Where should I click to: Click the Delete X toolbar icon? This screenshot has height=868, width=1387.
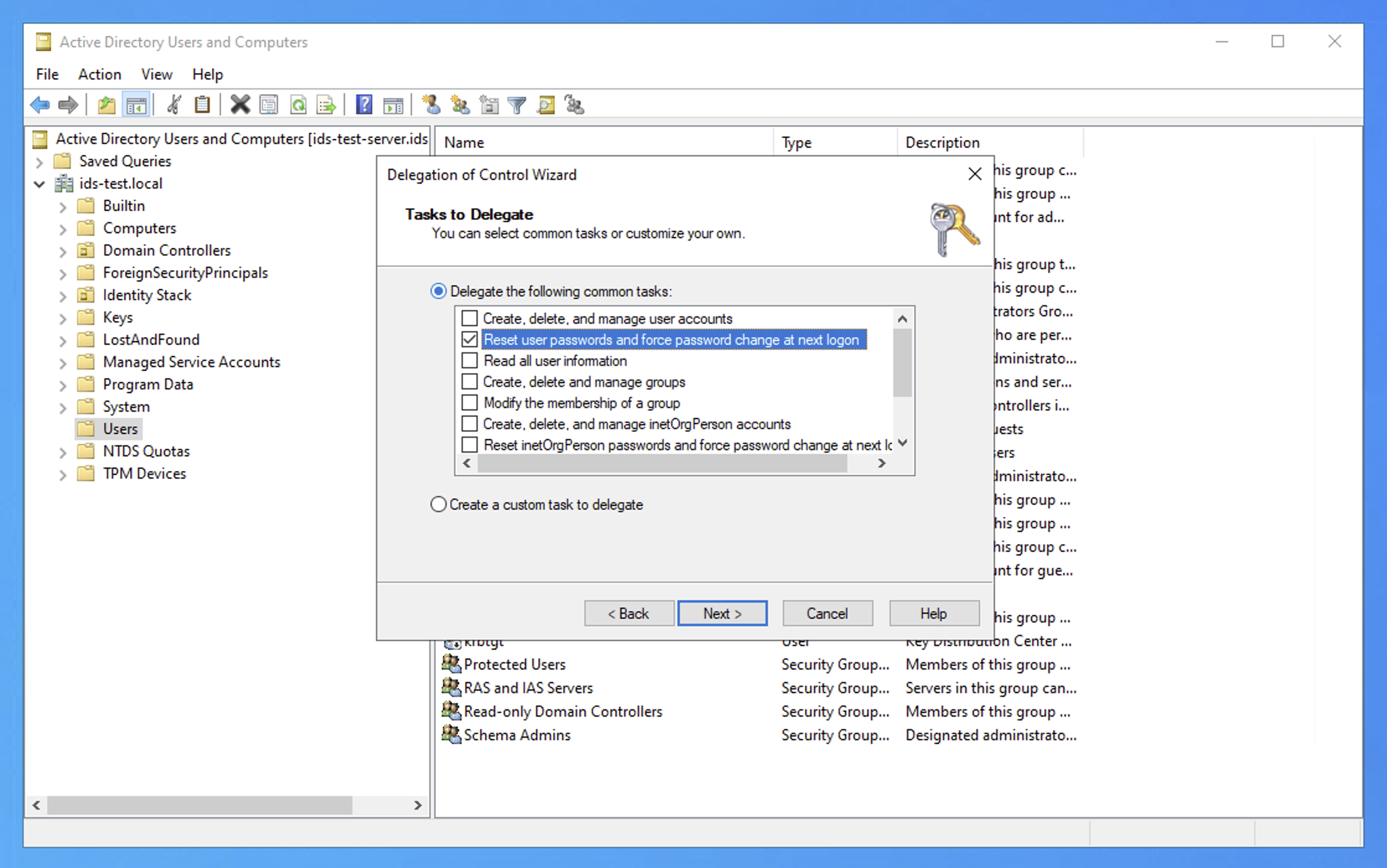click(240, 105)
